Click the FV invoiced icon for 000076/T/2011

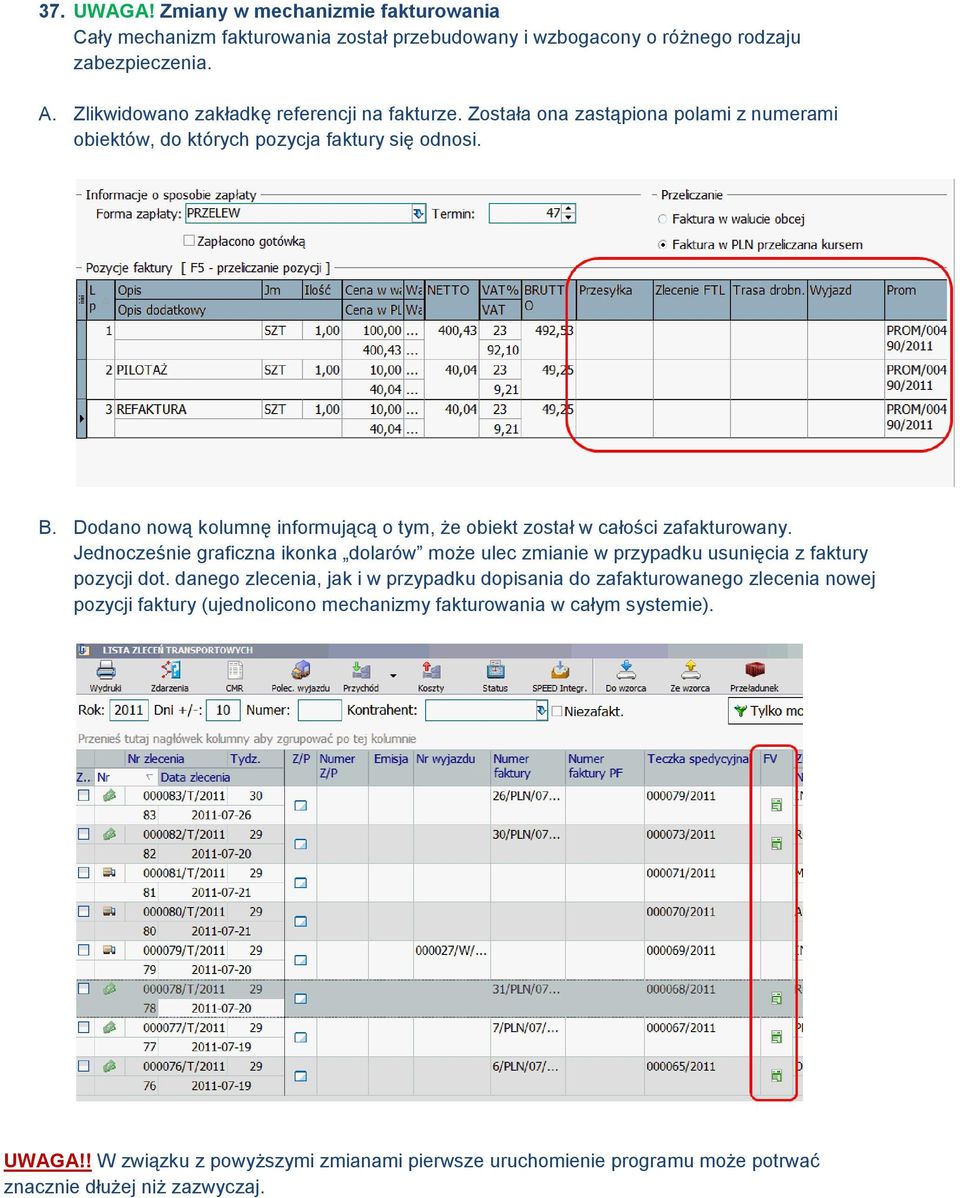[x=777, y=1076]
